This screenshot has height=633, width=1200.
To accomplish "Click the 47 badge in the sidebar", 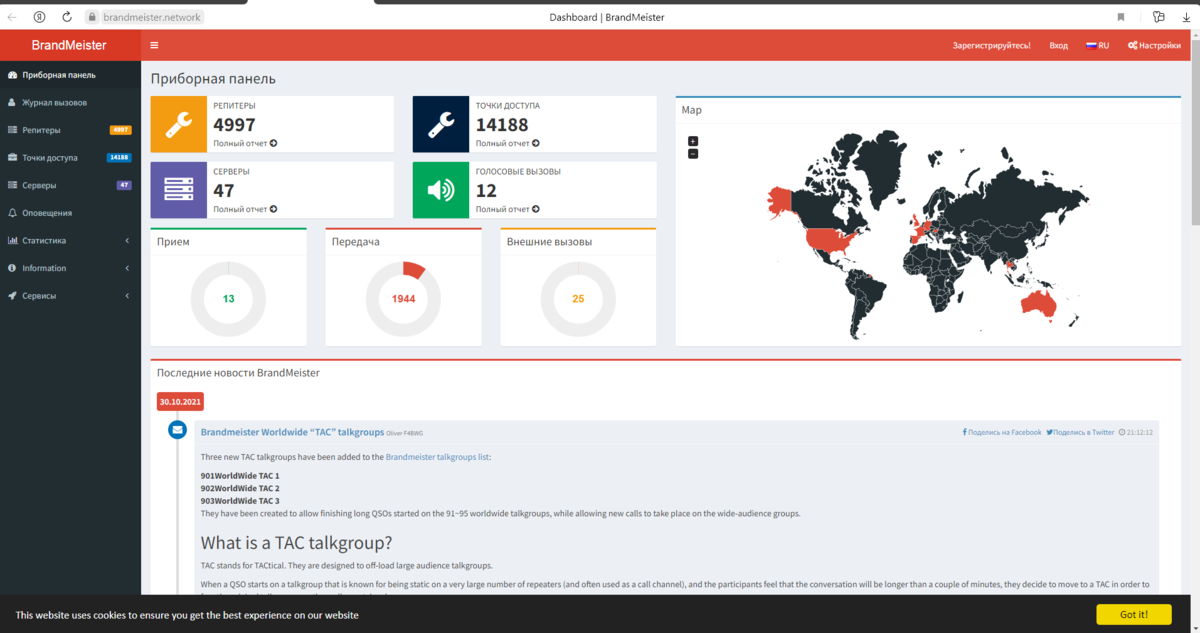I will click(x=124, y=185).
